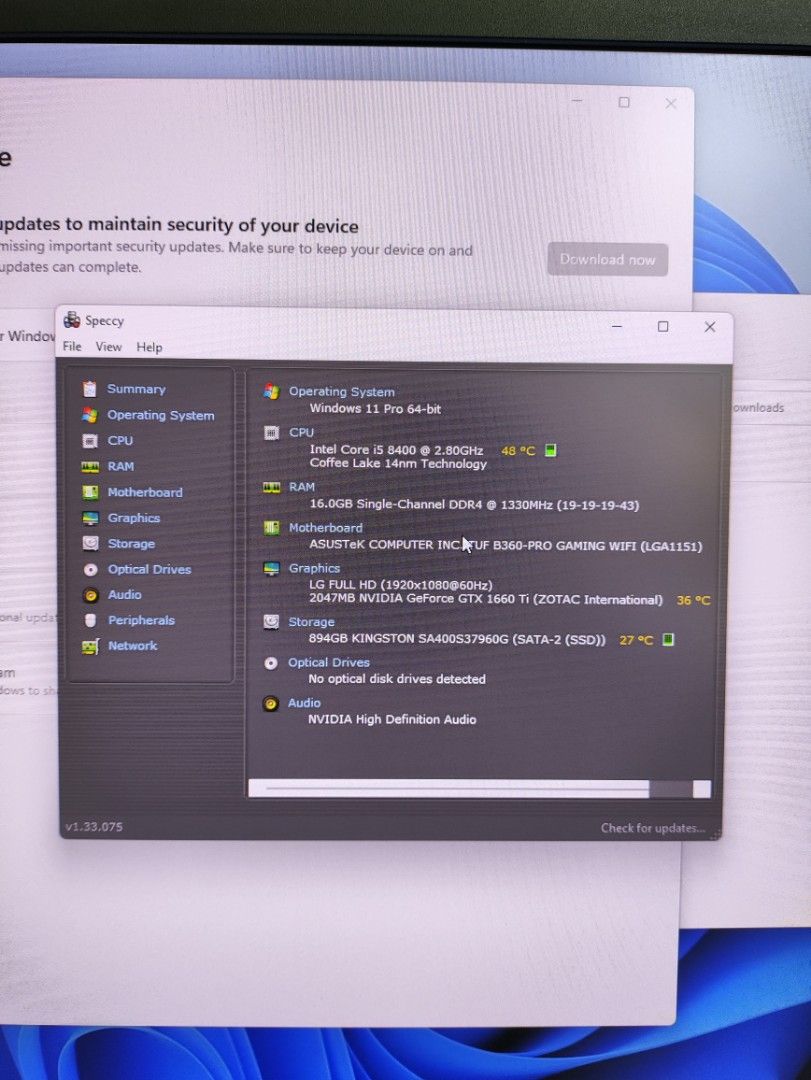Click the Motherboard heading link in summary
This screenshot has width=811, height=1080.
(325, 528)
